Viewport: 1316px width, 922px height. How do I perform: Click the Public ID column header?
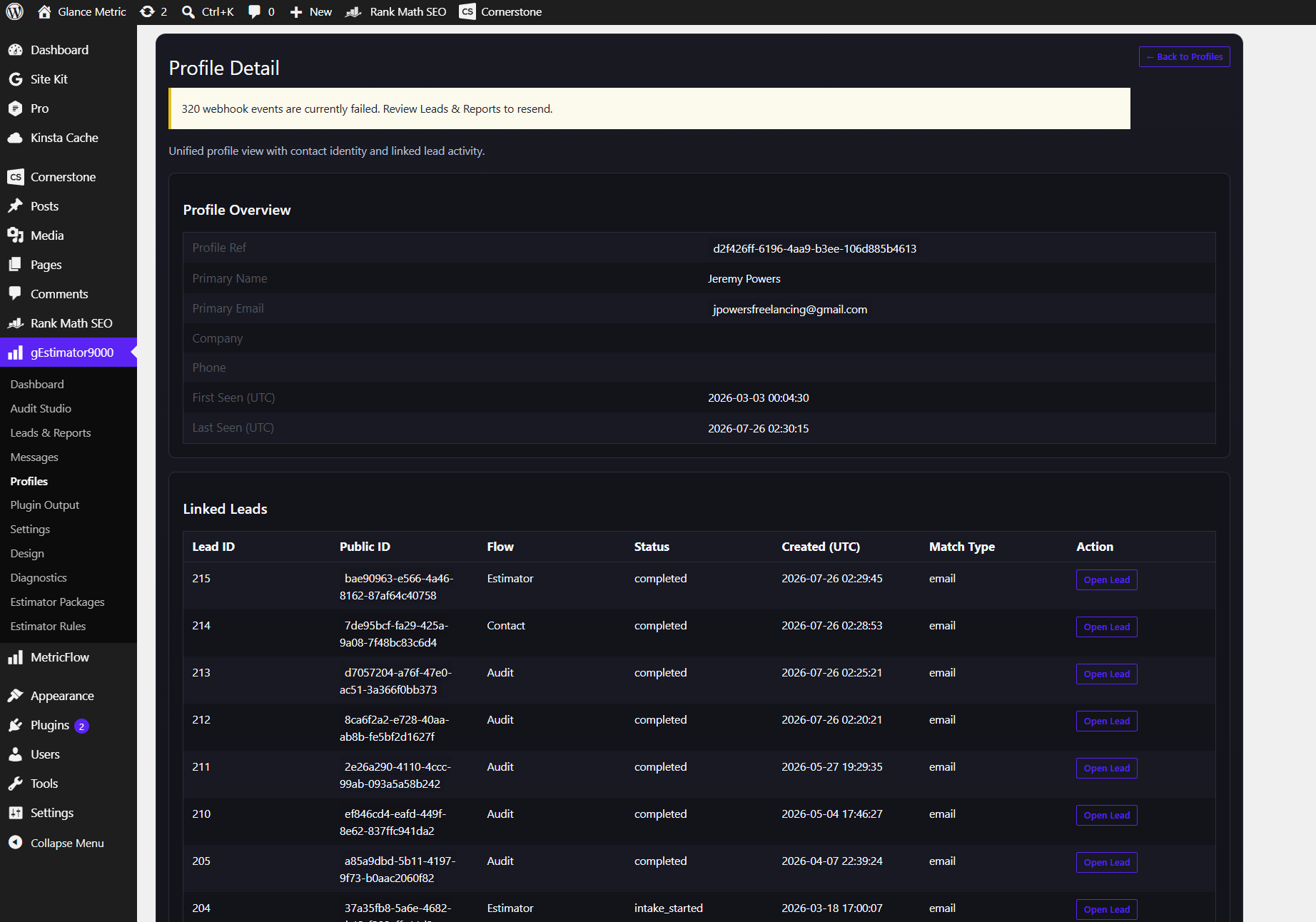click(365, 547)
